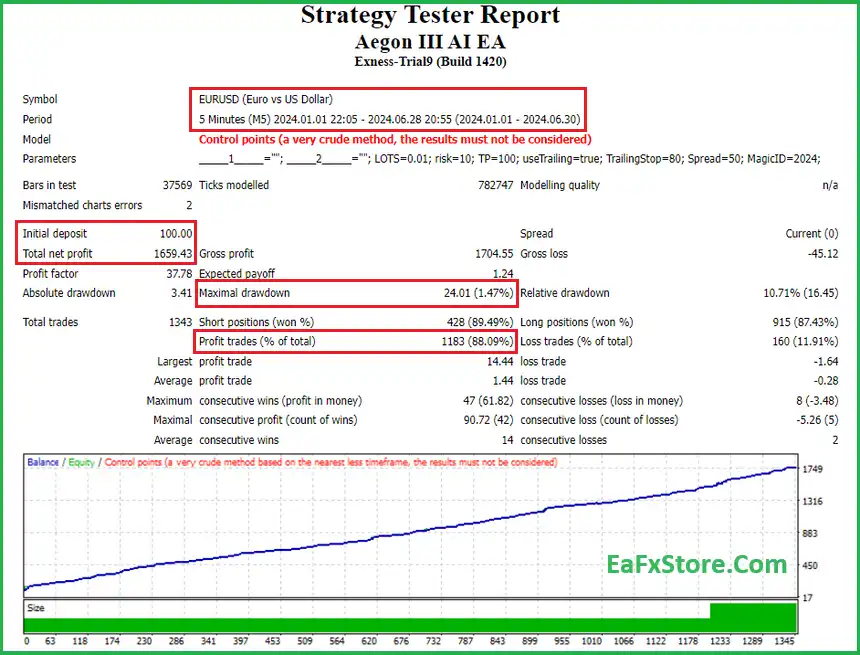The width and height of the screenshot is (860, 655).
Task: Select Expected payoff value 1.24
Action: pos(503,274)
